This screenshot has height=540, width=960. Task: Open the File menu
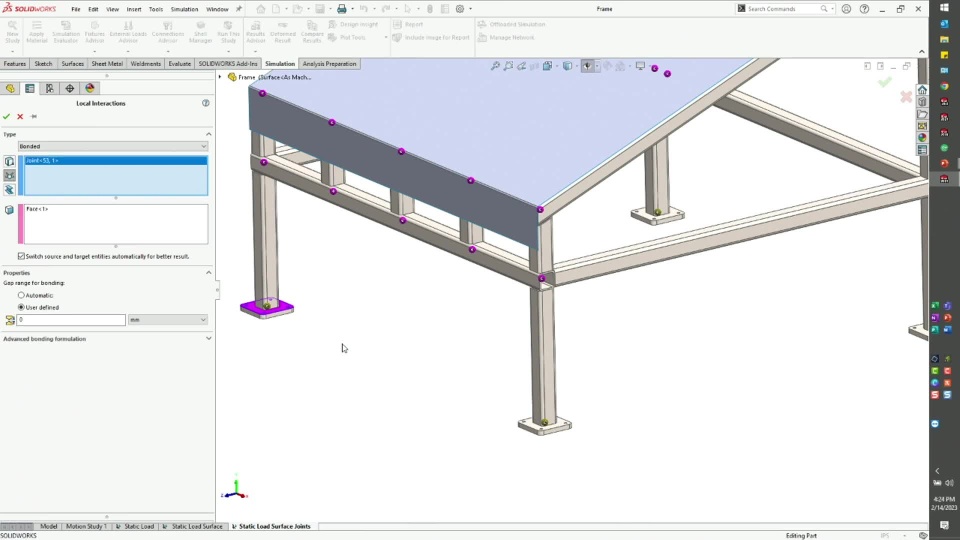75,9
